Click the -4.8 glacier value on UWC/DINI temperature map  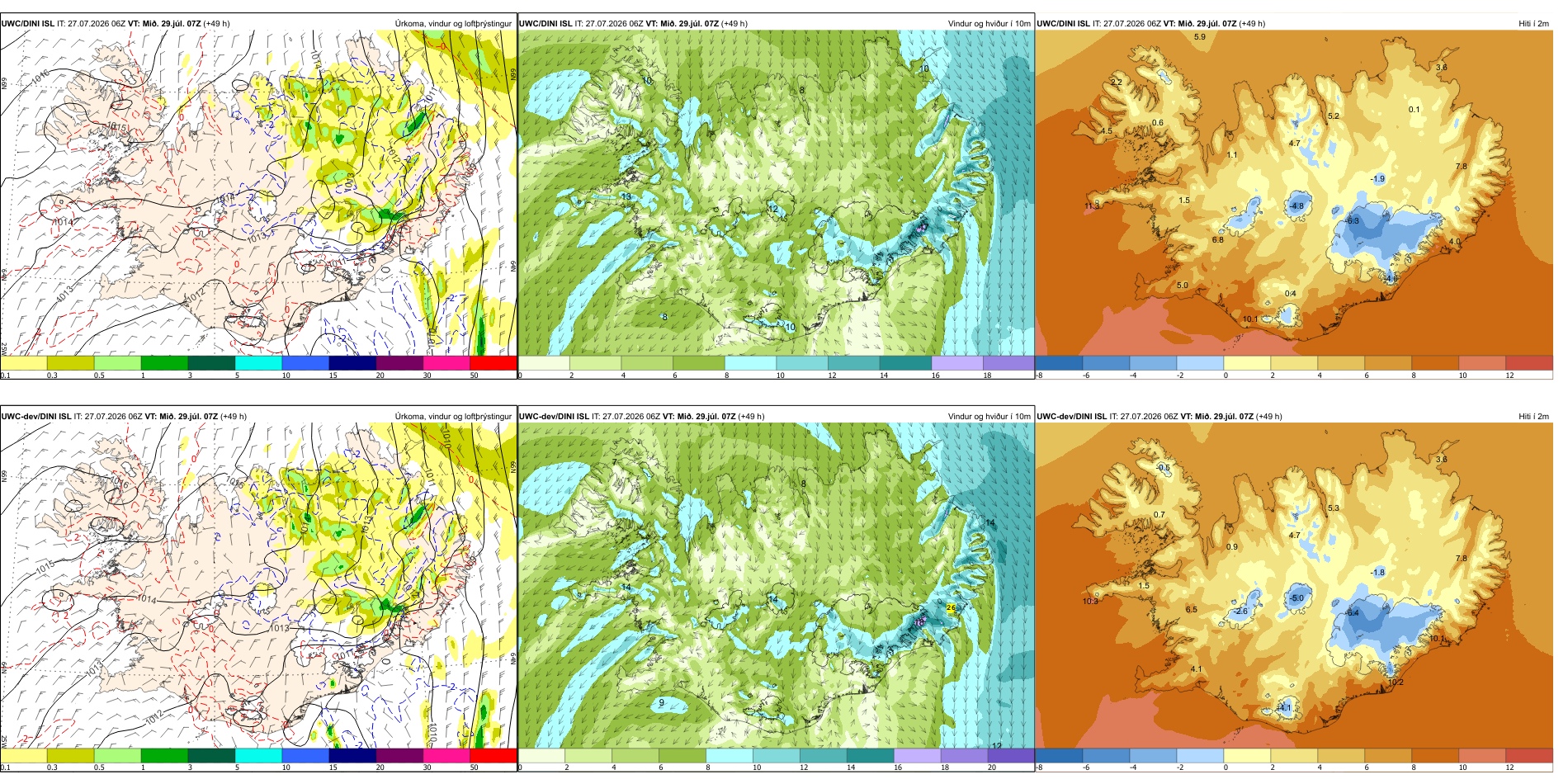tap(1296, 206)
